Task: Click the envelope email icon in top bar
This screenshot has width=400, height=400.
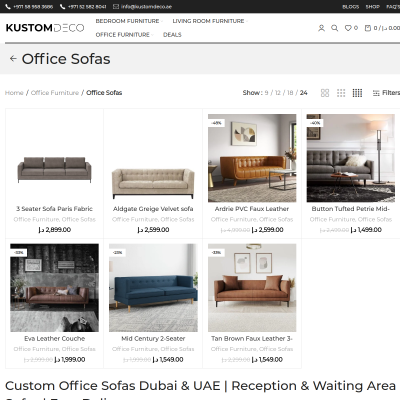Action: [116, 7]
